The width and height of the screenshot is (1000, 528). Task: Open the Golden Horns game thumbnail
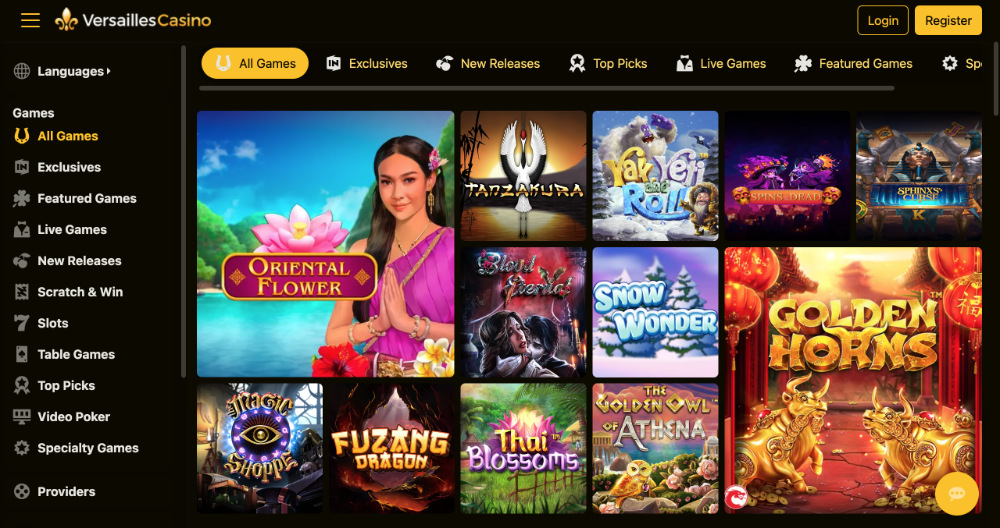click(853, 380)
